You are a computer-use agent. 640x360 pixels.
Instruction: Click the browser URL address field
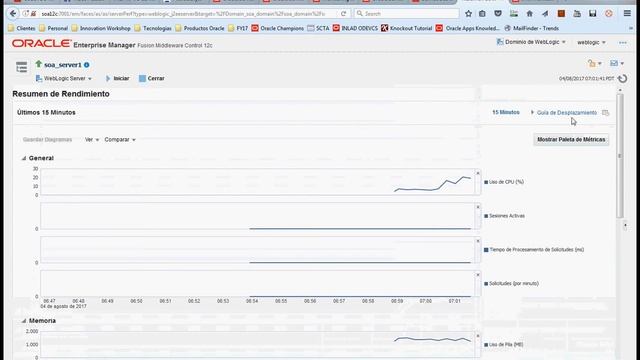pos(184,13)
